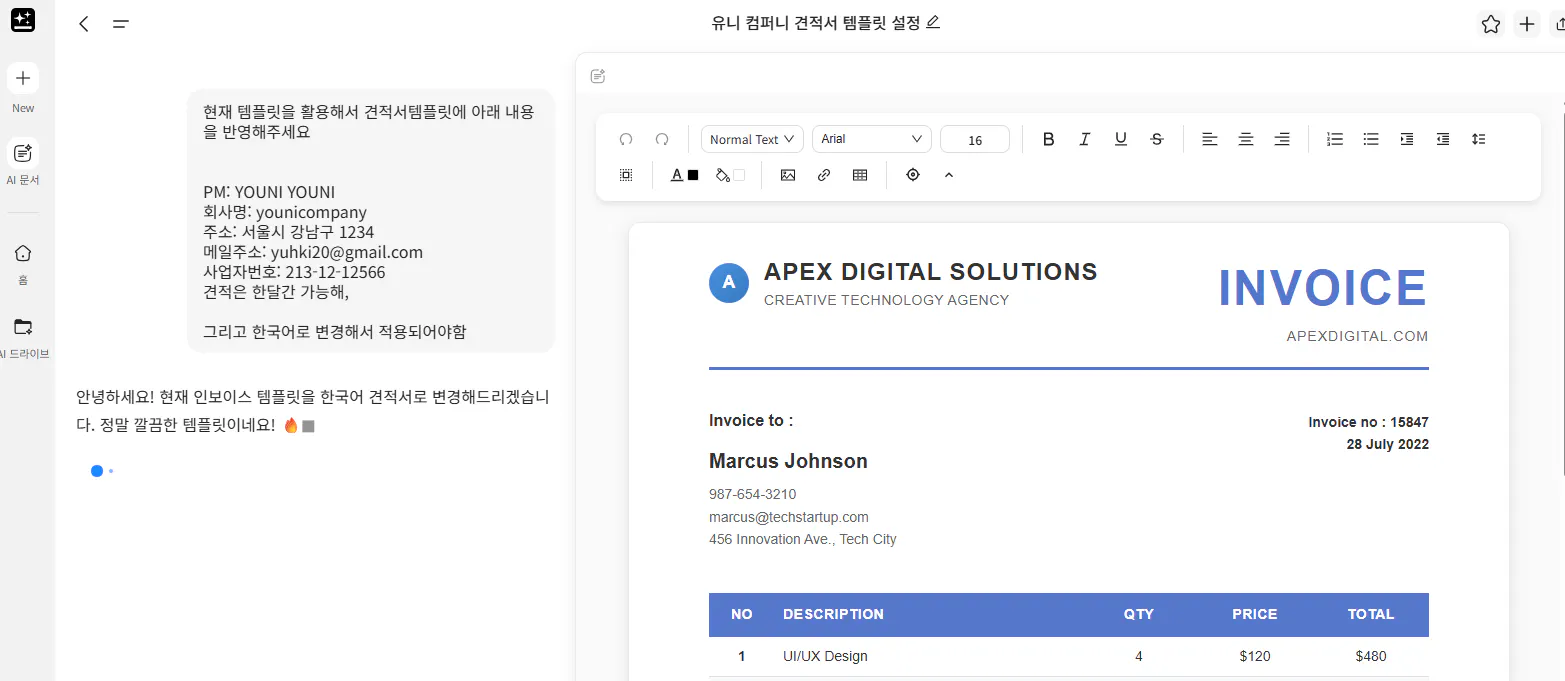Click the Invoice no : 15847 text
Screen dimensions: 1565x681
coord(1368,422)
